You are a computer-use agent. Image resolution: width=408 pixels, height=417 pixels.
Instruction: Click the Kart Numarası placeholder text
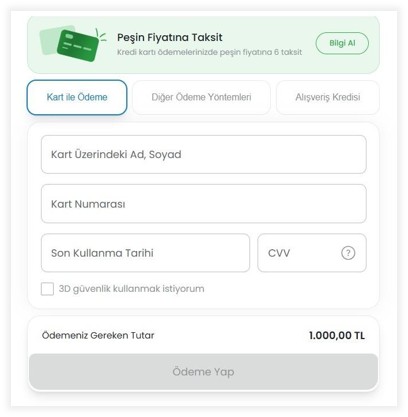click(x=88, y=204)
